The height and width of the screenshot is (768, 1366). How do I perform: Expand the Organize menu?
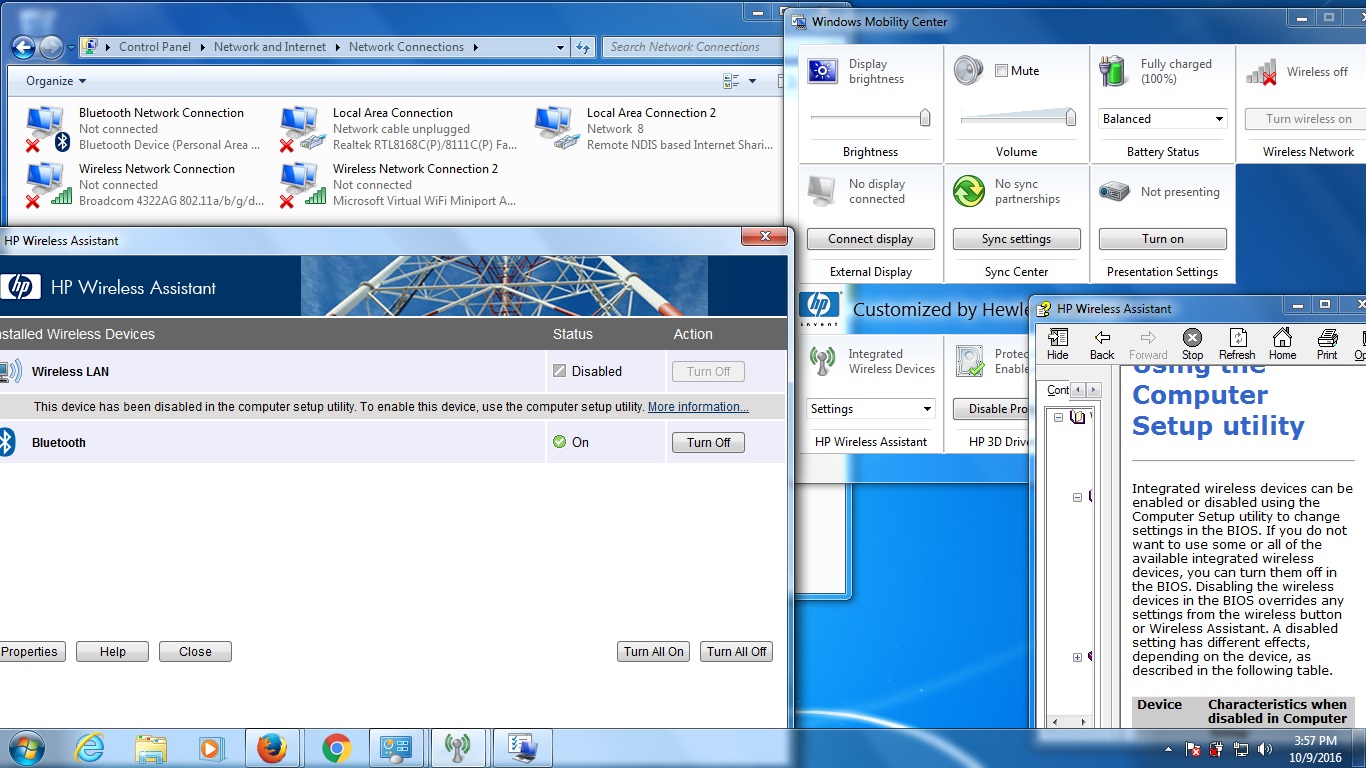56,81
